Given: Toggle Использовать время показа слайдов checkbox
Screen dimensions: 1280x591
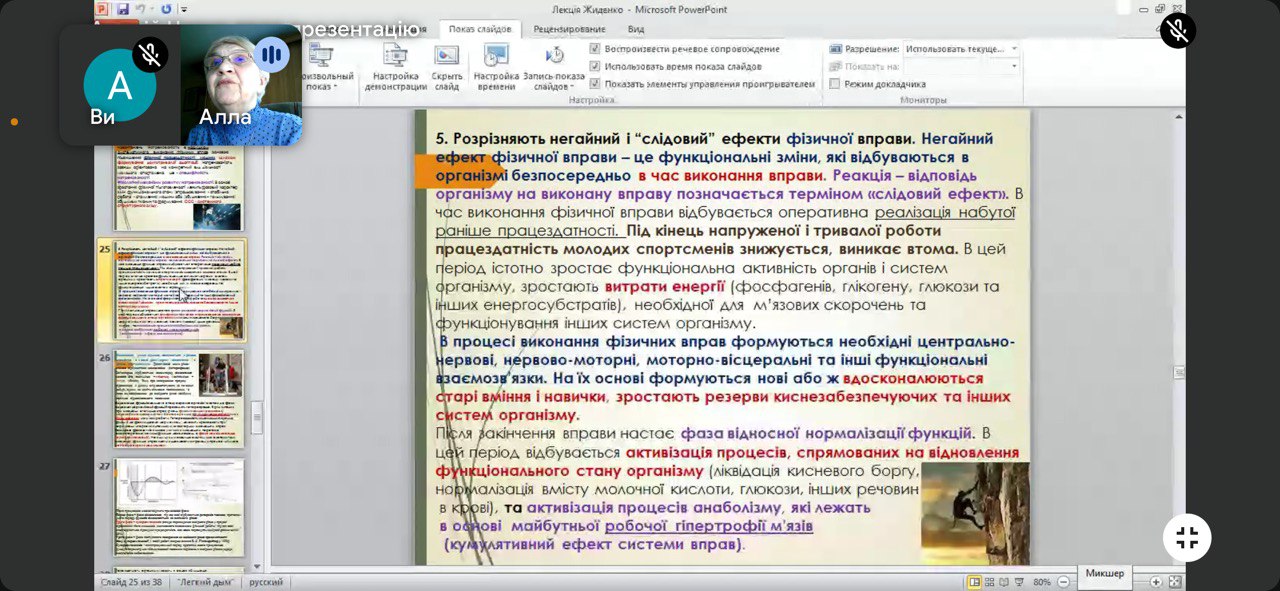Looking at the screenshot, I should pyautogui.click(x=595, y=66).
